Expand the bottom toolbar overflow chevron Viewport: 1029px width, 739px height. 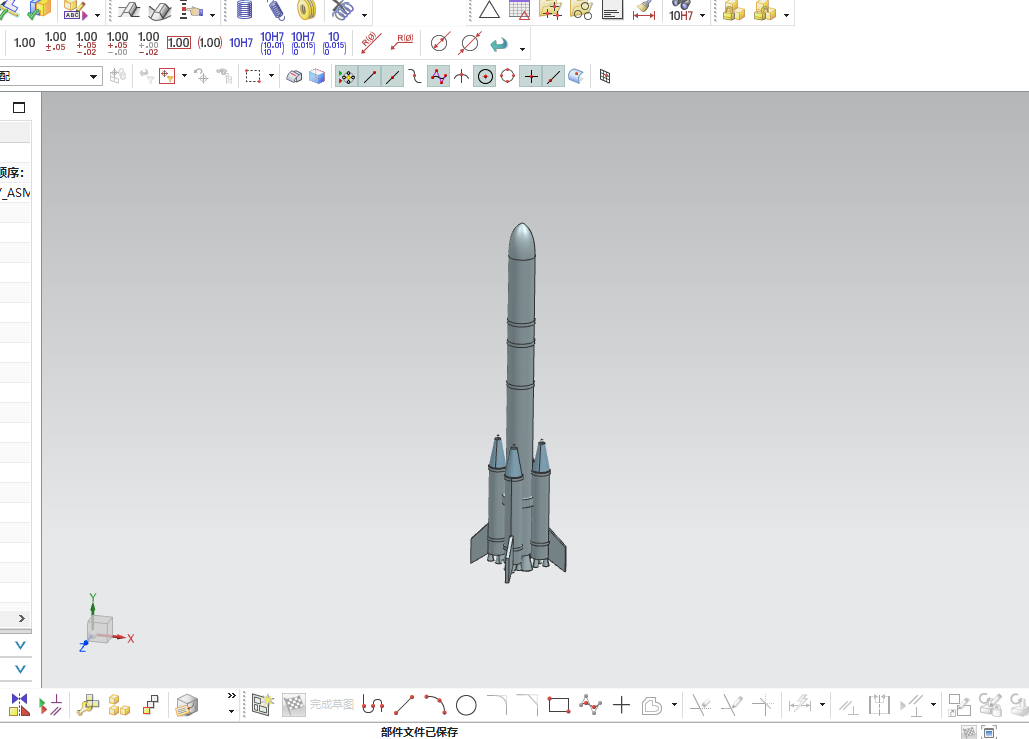click(232, 696)
